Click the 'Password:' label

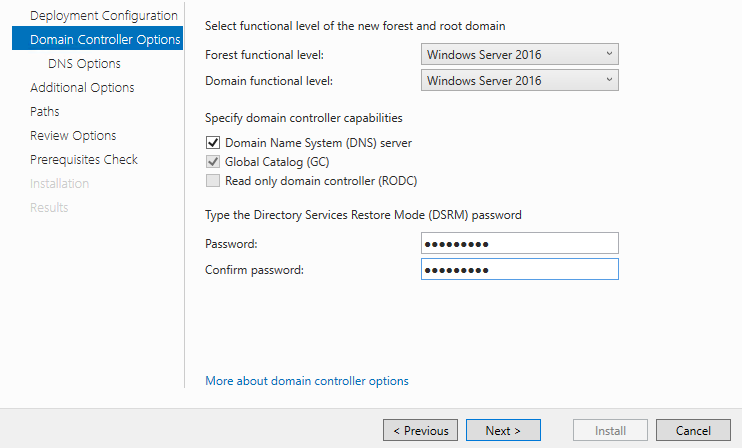pos(231,244)
